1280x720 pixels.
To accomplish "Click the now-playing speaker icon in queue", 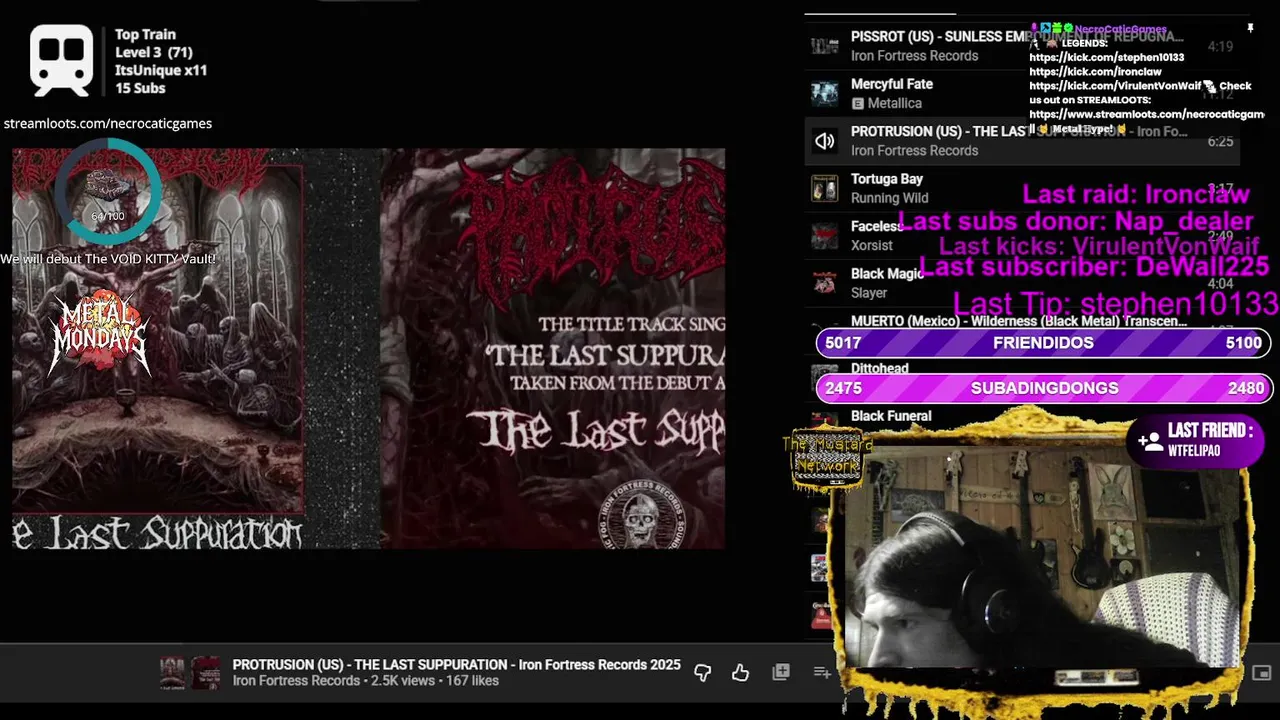I will point(824,141).
